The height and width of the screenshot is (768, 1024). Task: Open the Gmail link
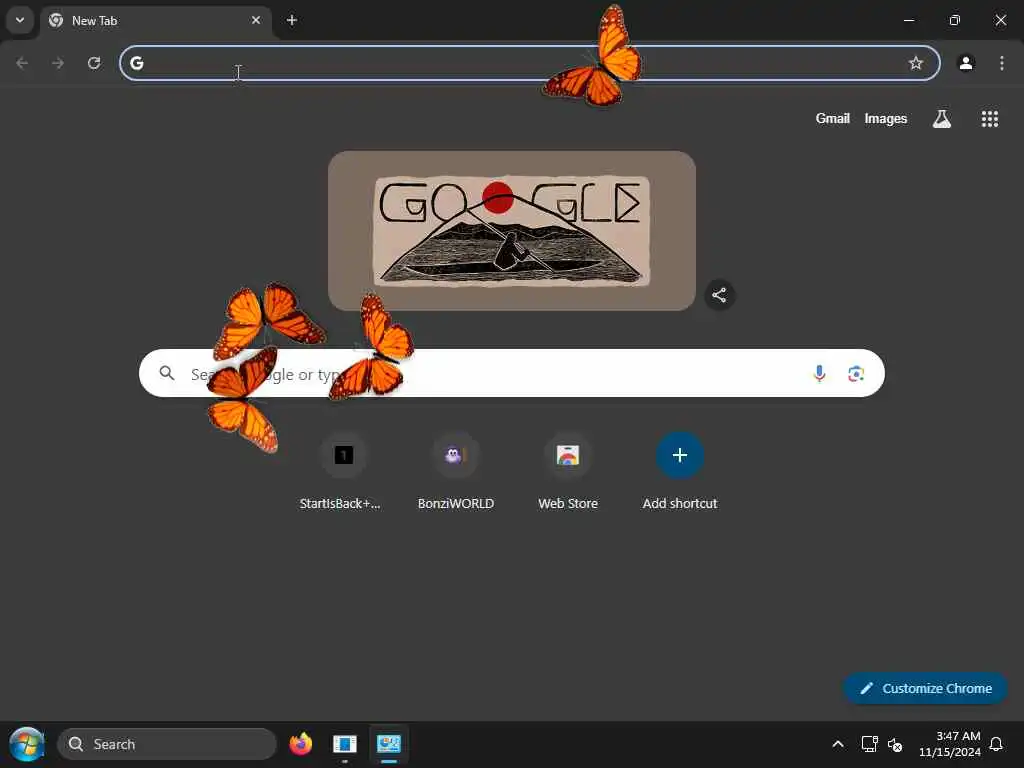(x=832, y=118)
